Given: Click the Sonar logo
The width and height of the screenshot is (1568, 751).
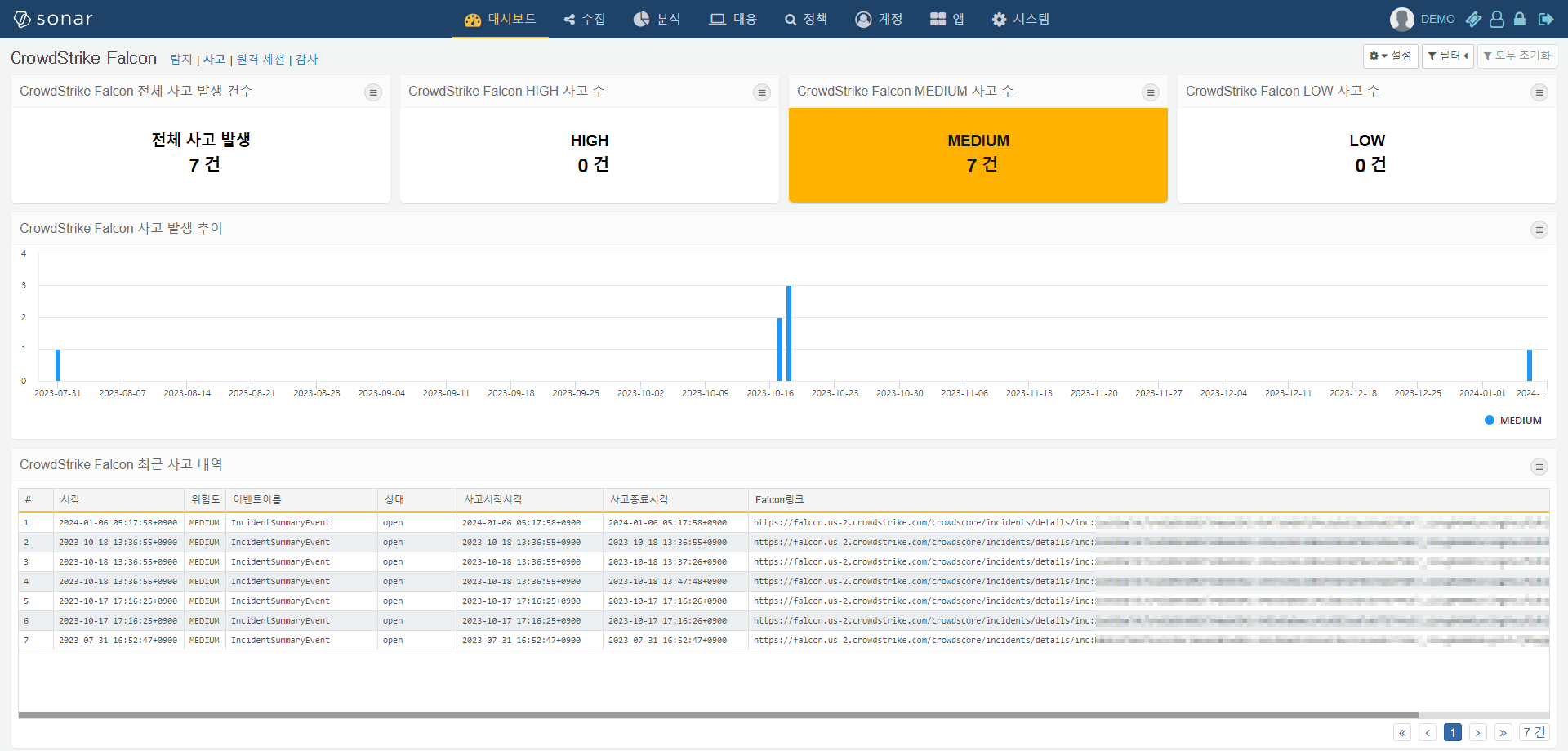Looking at the screenshot, I should pyautogui.click(x=53, y=19).
